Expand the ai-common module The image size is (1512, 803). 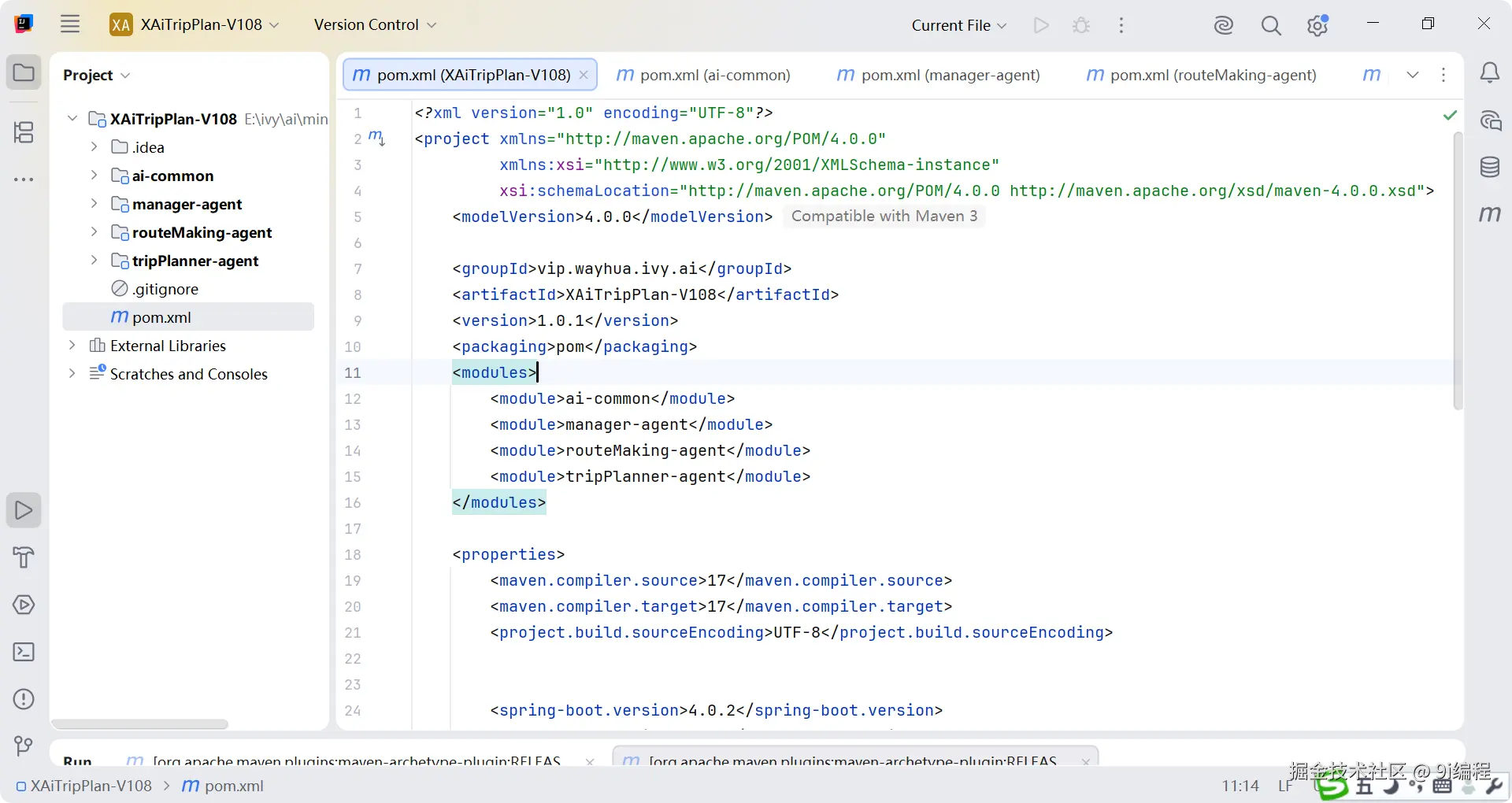point(94,176)
